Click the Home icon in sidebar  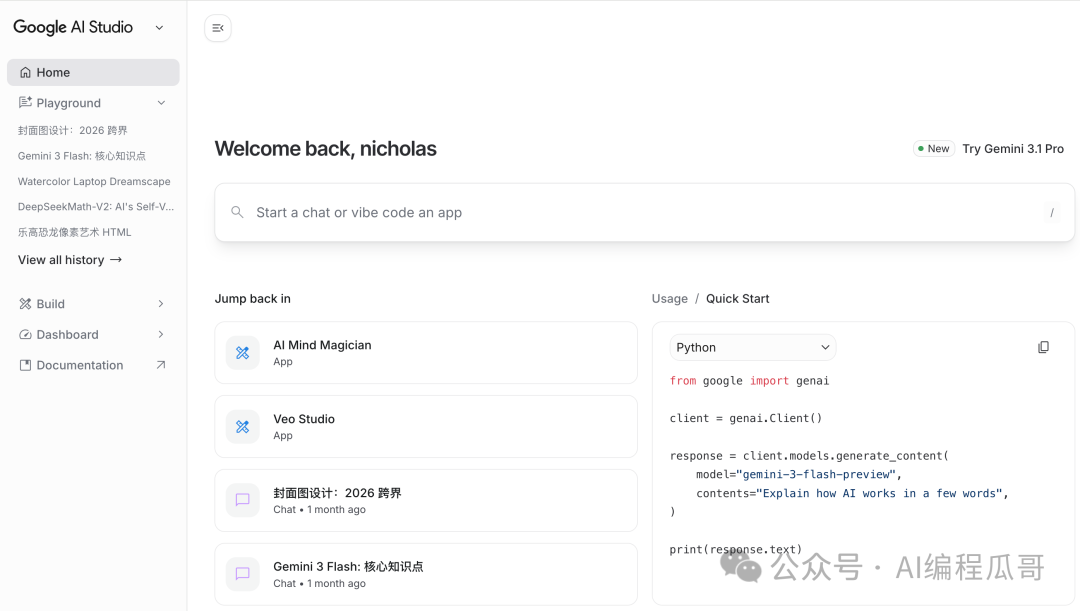pos(25,72)
